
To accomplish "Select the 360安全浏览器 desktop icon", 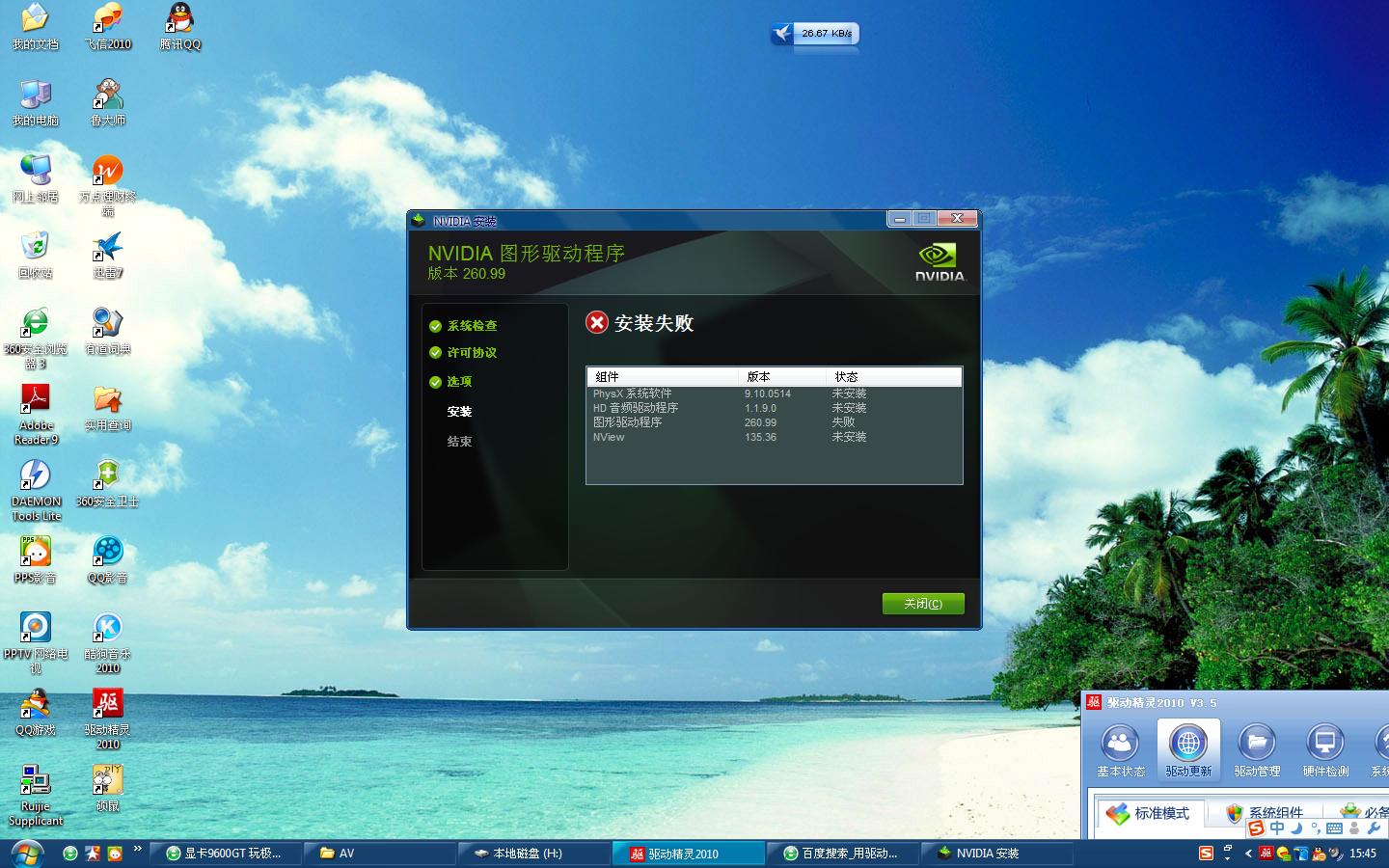I will pyautogui.click(x=35, y=339).
